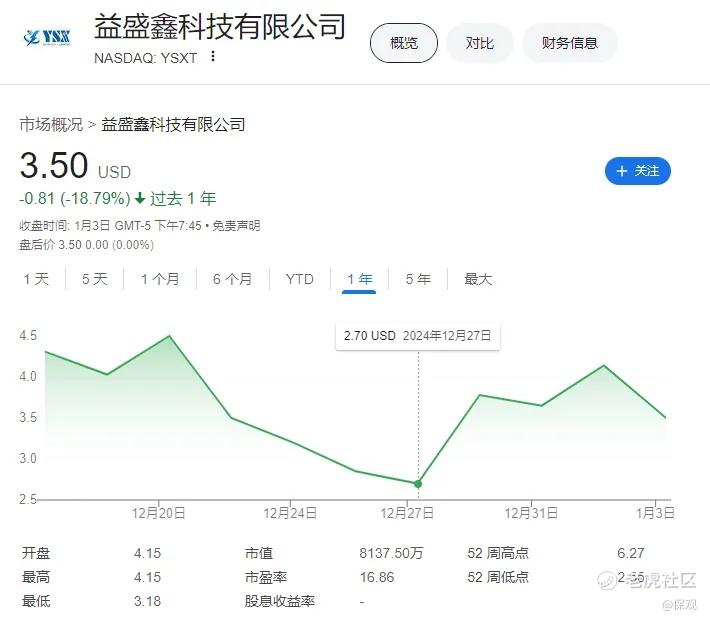Show the 最大 chart range
710x621 pixels.
point(478,279)
